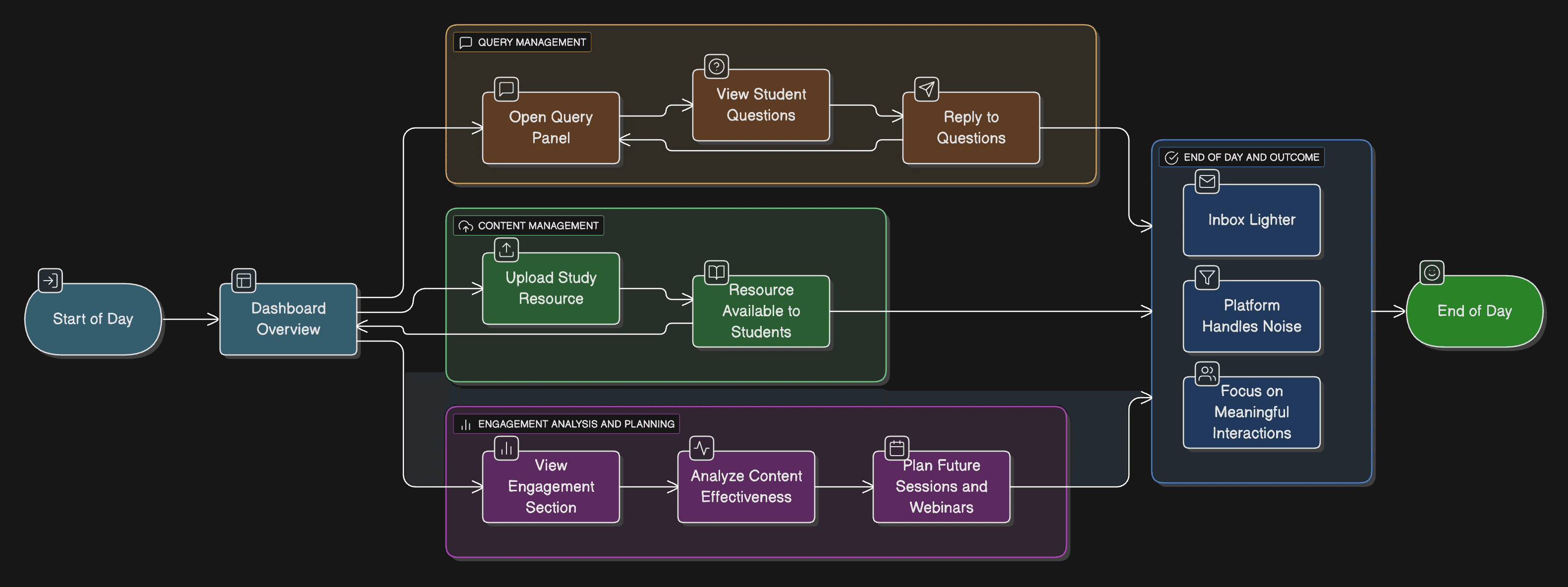Select the Query Management group label
Screen dimensions: 1568x587
point(522,43)
